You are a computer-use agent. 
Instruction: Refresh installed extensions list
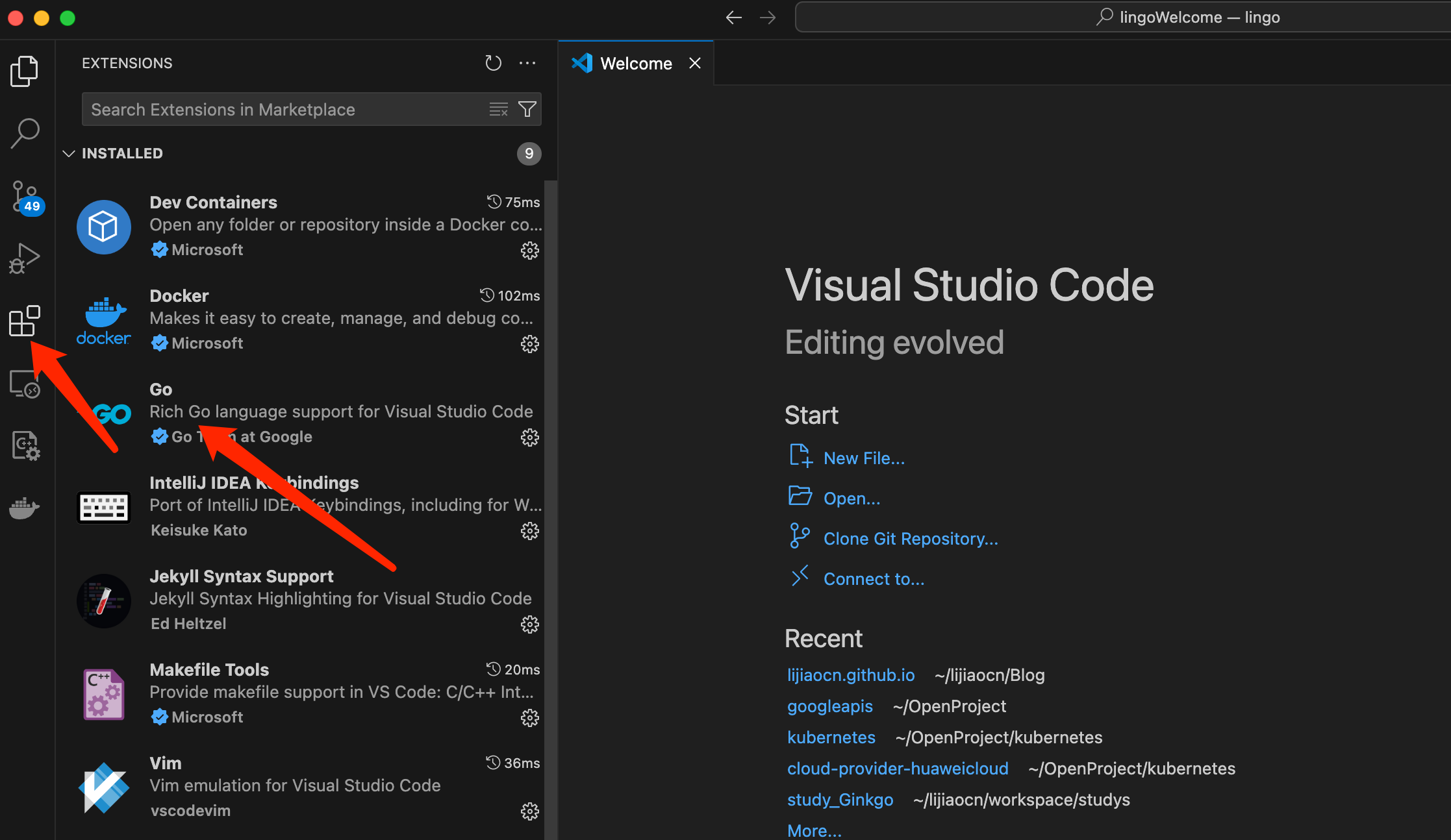pos(493,62)
